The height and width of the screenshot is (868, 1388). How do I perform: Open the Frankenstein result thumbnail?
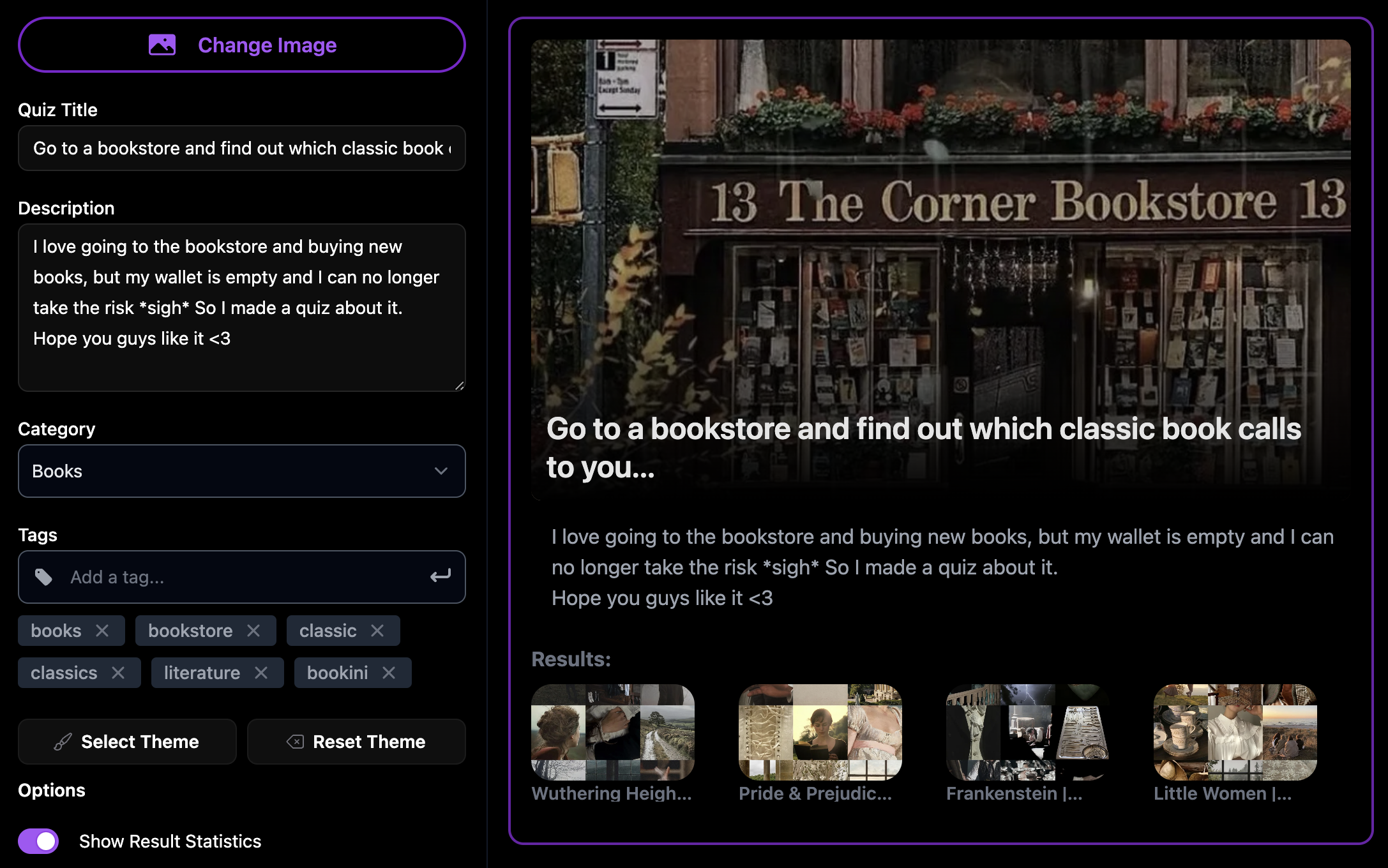point(1027,732)
